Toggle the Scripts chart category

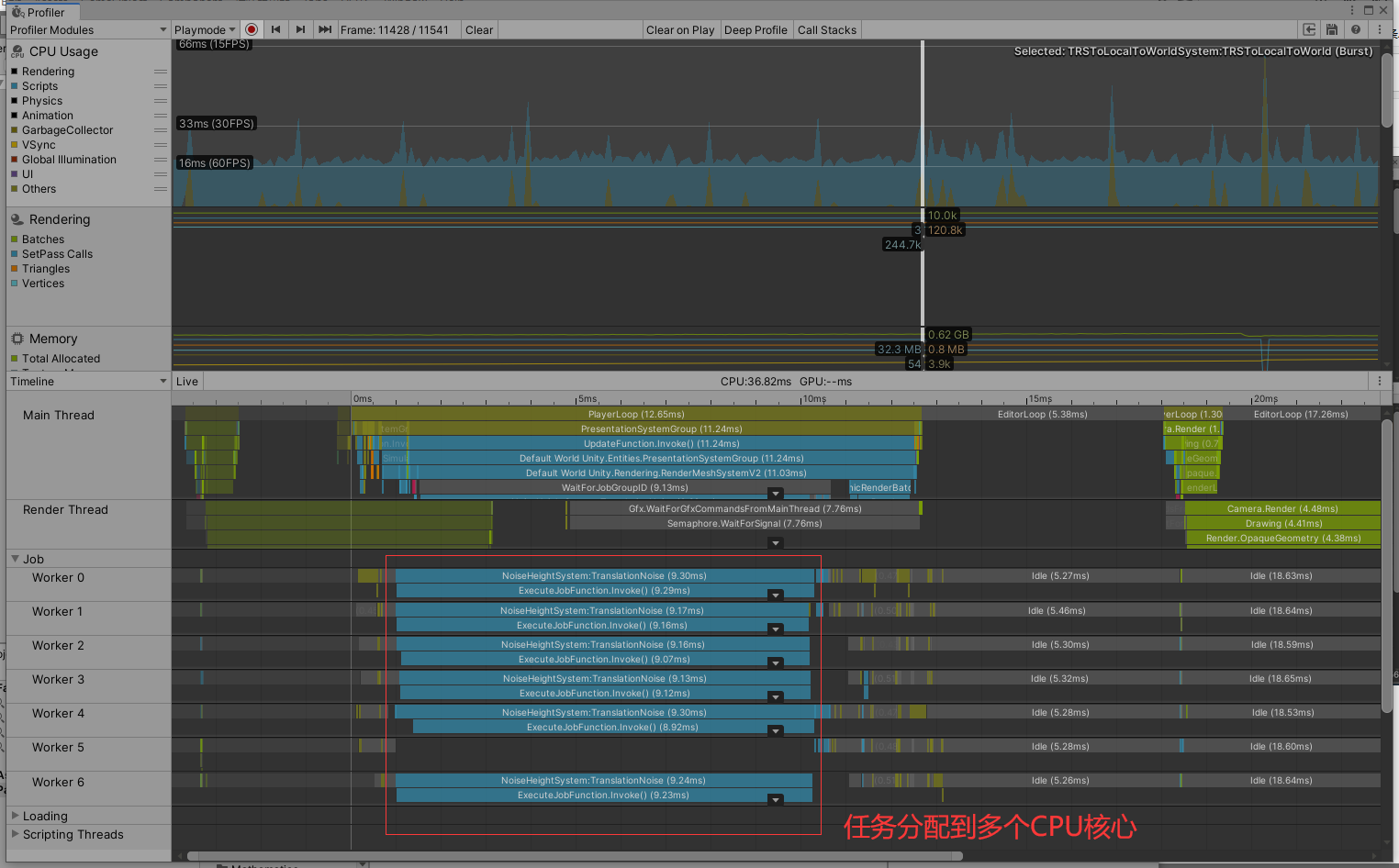pos(15,86)
